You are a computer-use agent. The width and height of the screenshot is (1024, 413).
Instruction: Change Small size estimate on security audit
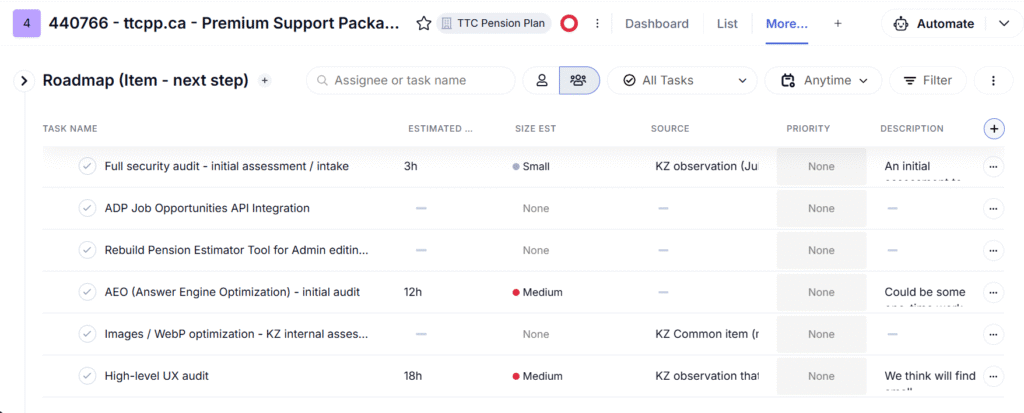531,167
